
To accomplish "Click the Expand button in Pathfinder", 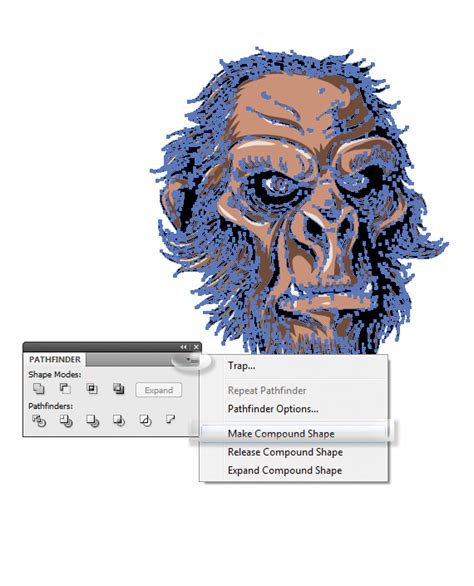I will click(x=159, y=390).
